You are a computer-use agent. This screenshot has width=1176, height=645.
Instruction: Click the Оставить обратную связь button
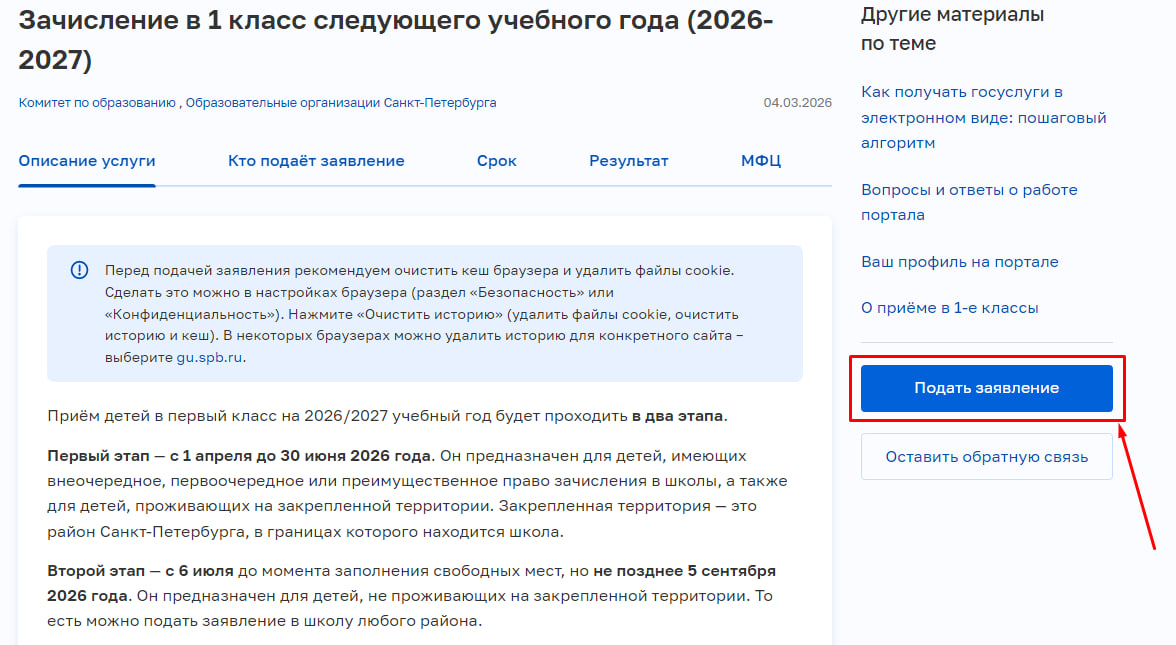tap(986, 457)
